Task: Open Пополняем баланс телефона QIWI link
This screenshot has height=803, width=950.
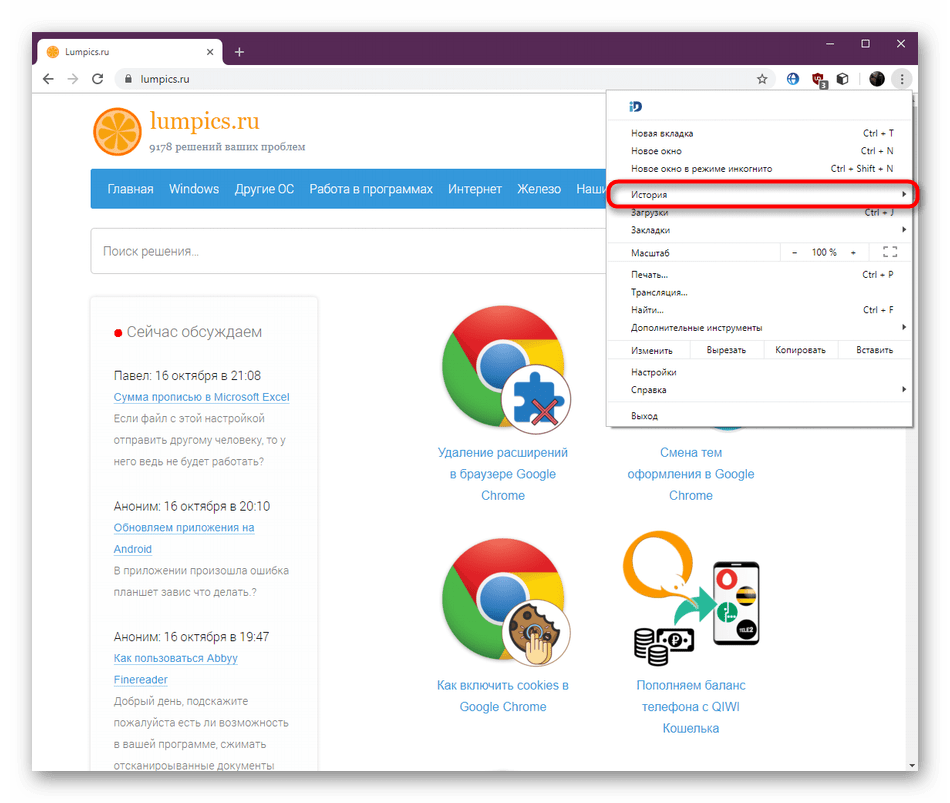Action: 691,707
